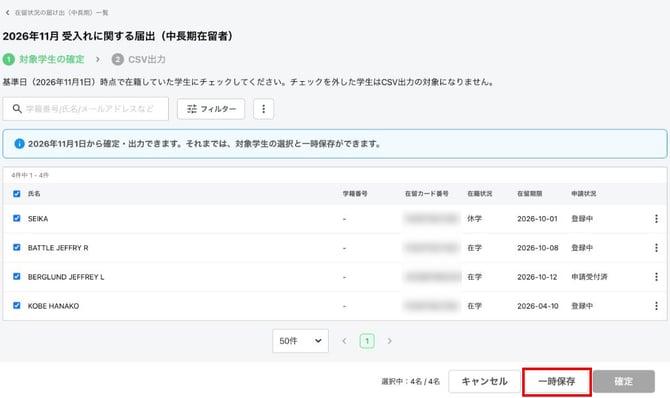The image size is (670, 398).
Task: Open row menu for BATTLE JEFFRY R
Action: coord(656,248)
